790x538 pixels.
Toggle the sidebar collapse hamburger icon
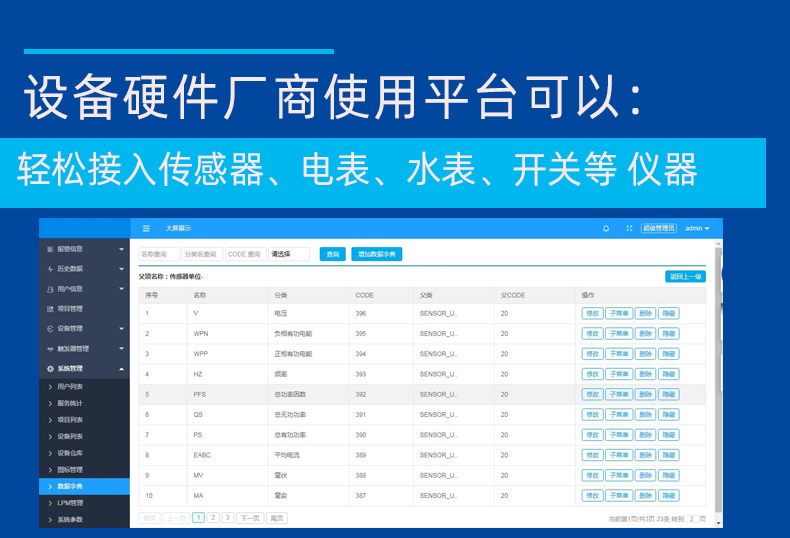(x=146, y=228)
